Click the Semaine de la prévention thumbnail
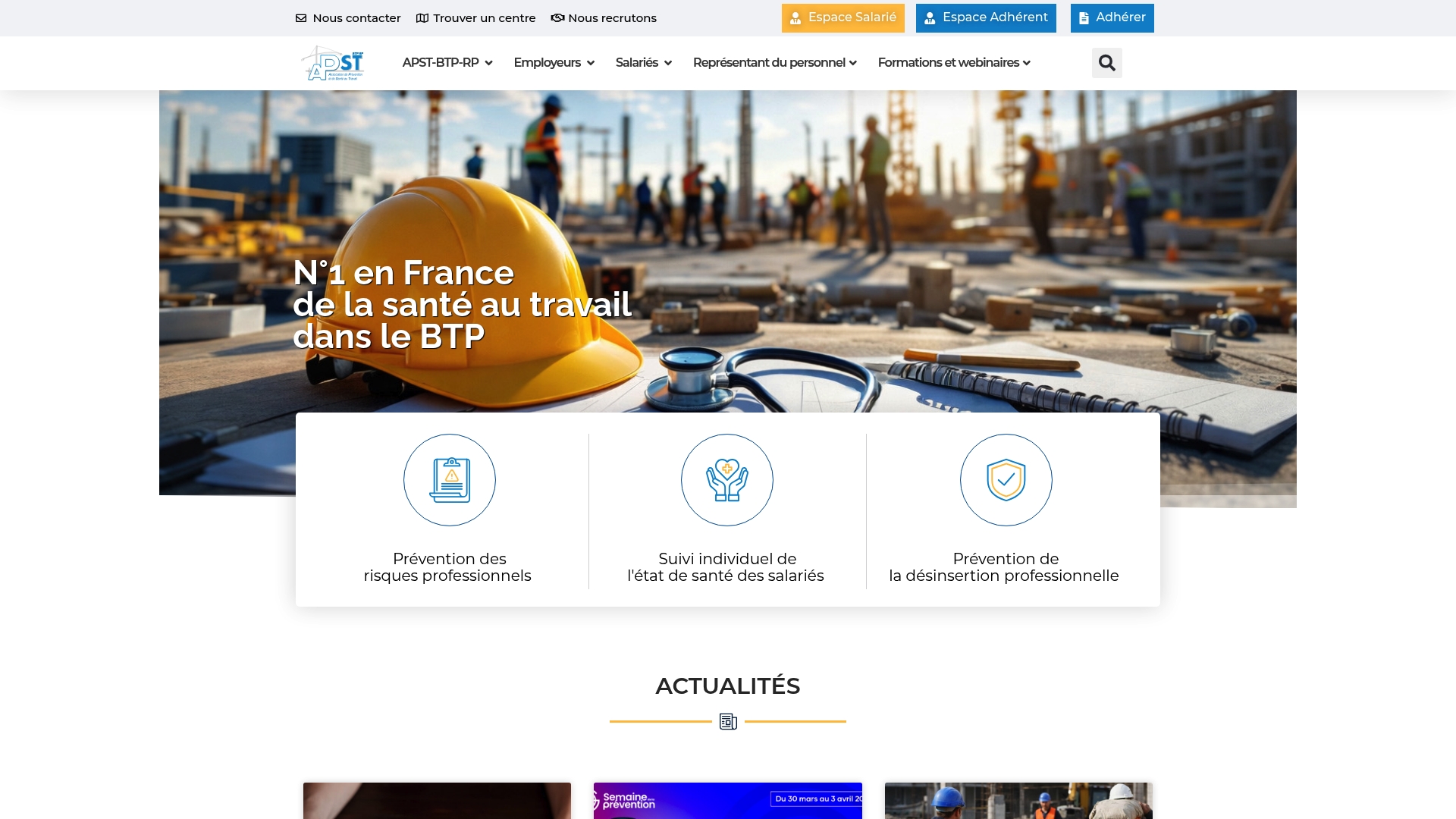1456x819 pixels. coord(727,800)
